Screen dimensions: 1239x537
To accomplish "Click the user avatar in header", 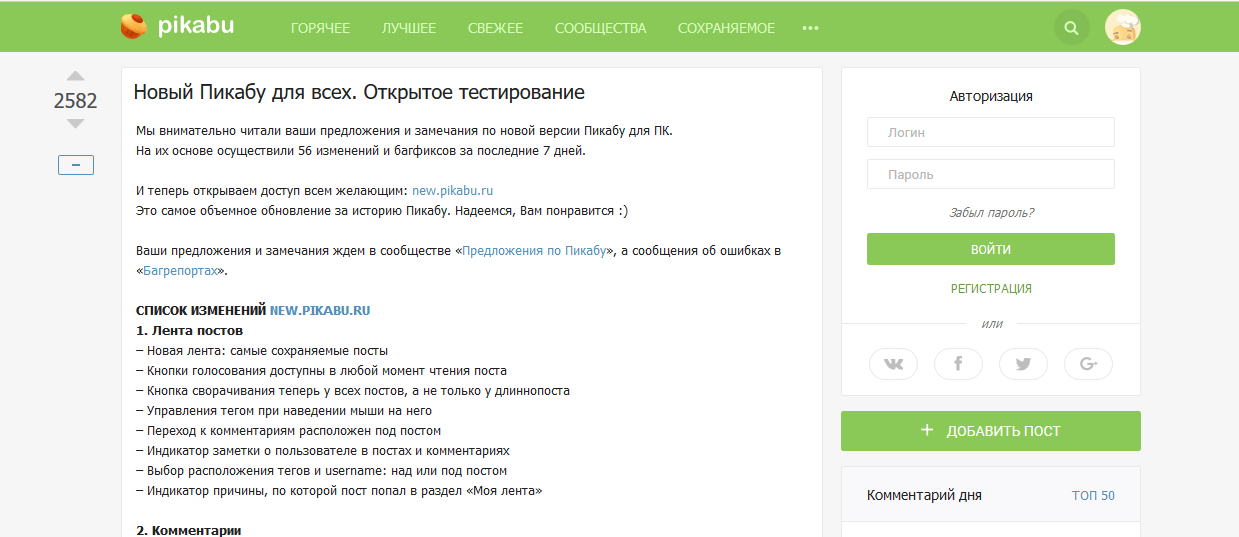I will (x=1123, y=28).
